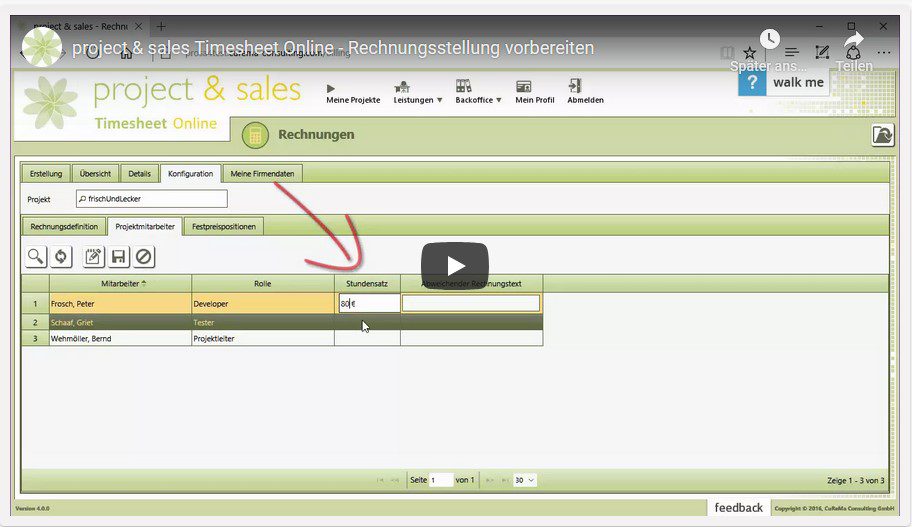Click the Frosch, Peter cell
912x527 pixels.
tap(120, 303)
